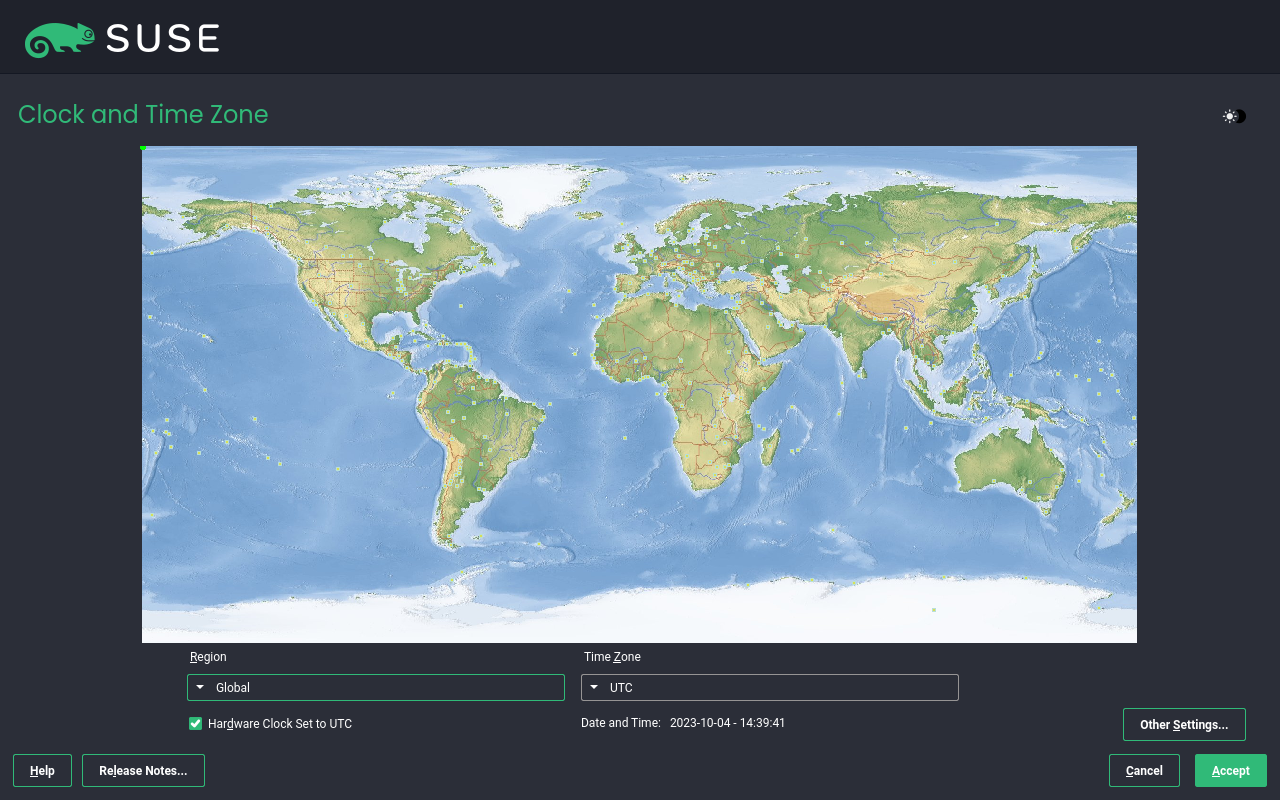Screen dimensions: 1280x800
Task: Click Madagascar island on the map
Action: [770, 445]
